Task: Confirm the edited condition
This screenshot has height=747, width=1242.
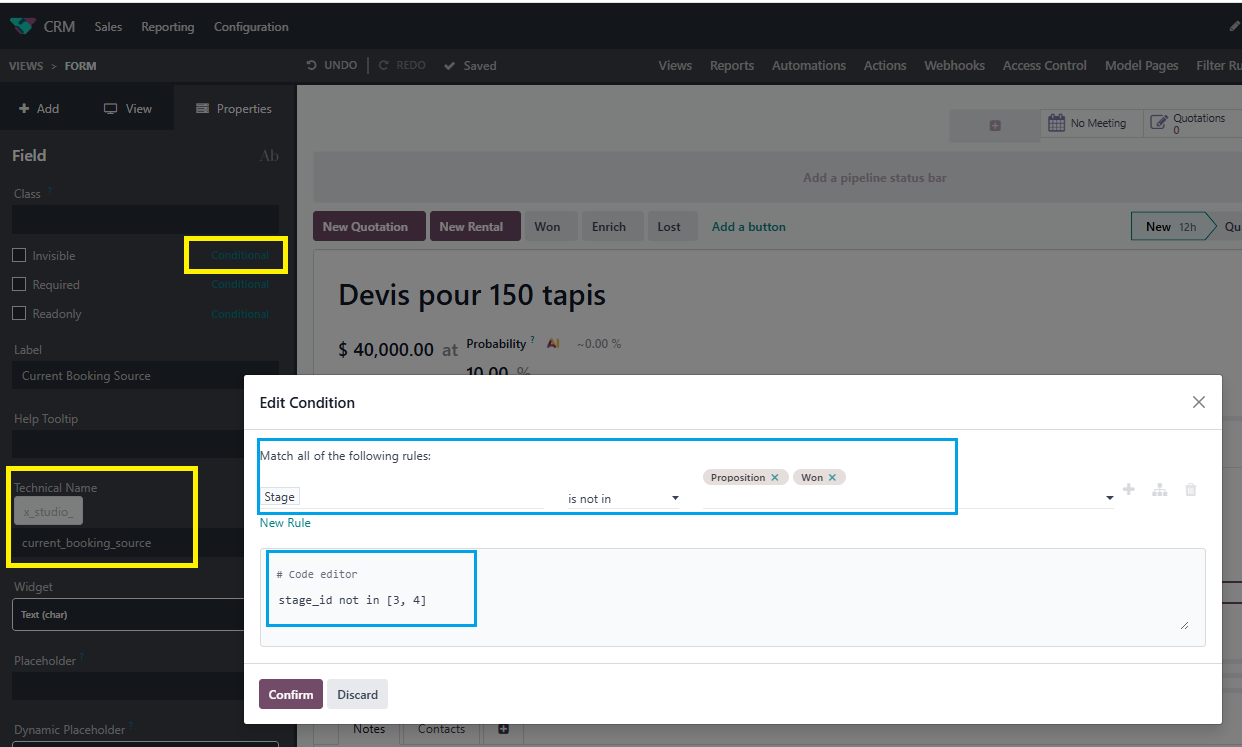Action: click(291, 694)
